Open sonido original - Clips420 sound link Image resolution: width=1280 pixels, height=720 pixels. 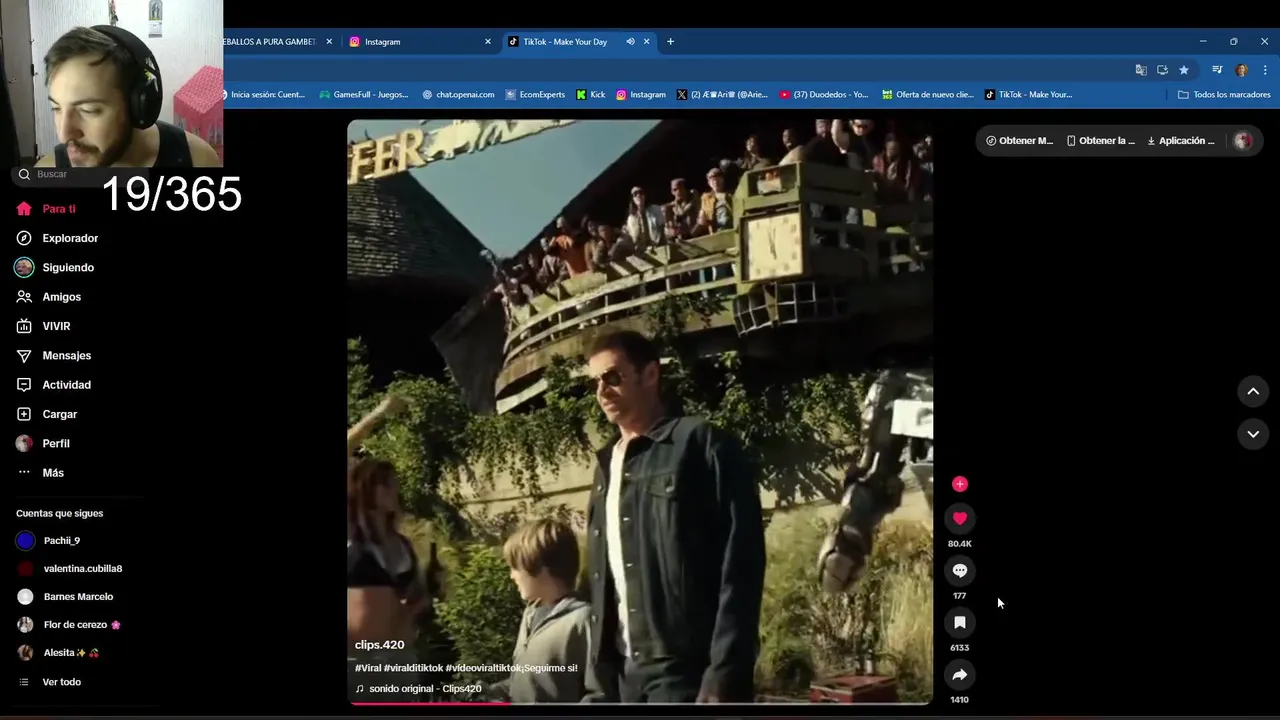[418, 689]
